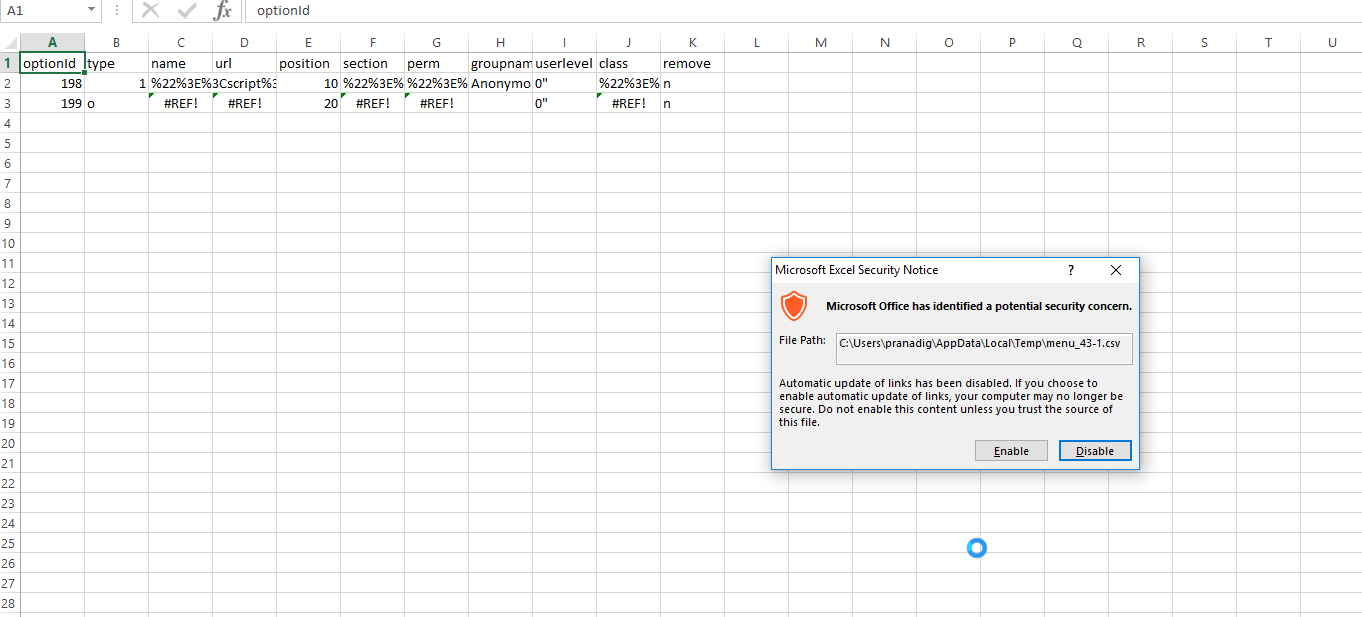The image size is (1362, 617).
Task: Select row 28 header
Action: (x=10, y=603)
